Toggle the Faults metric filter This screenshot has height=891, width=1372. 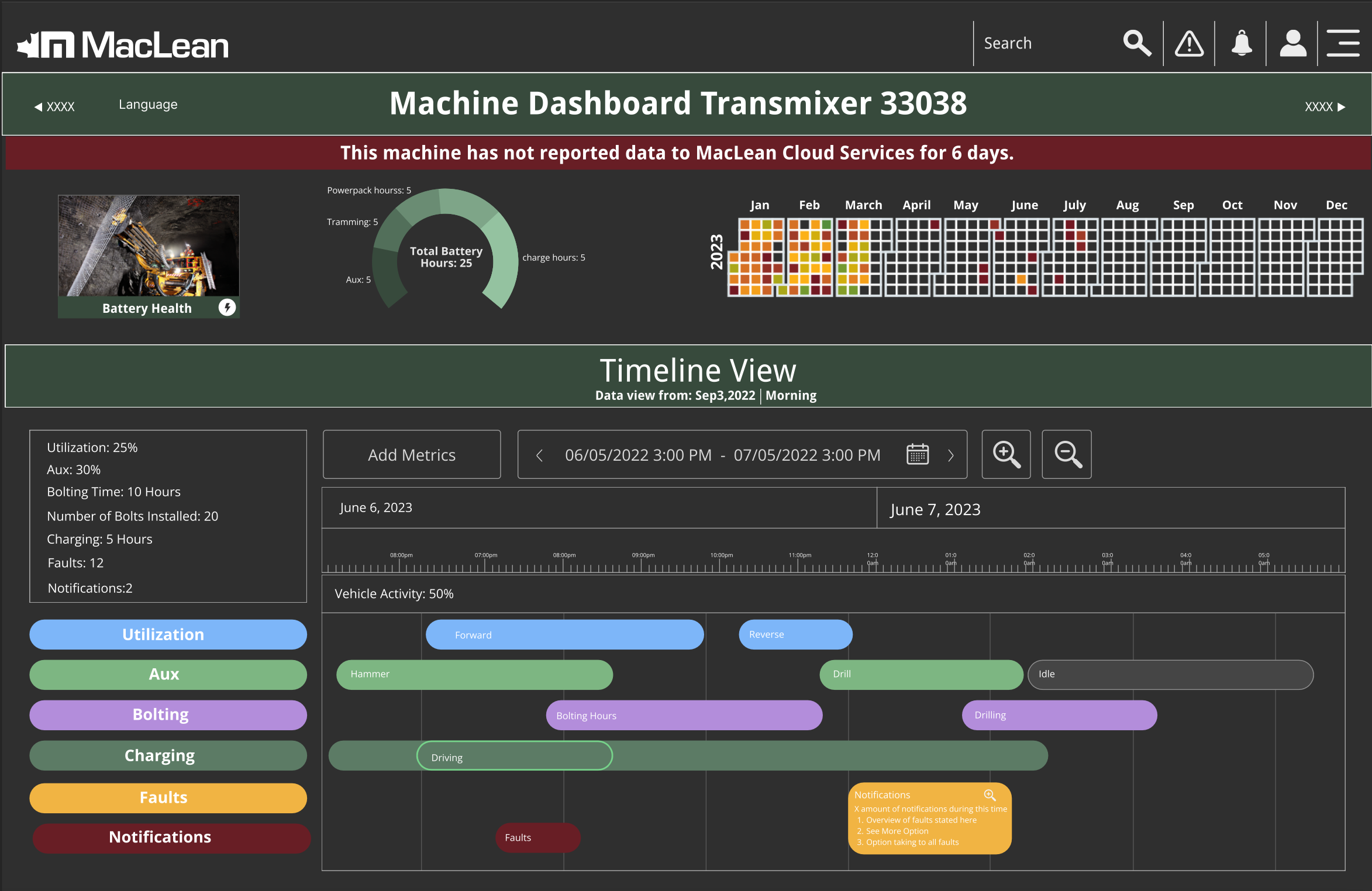coord(168,797)
